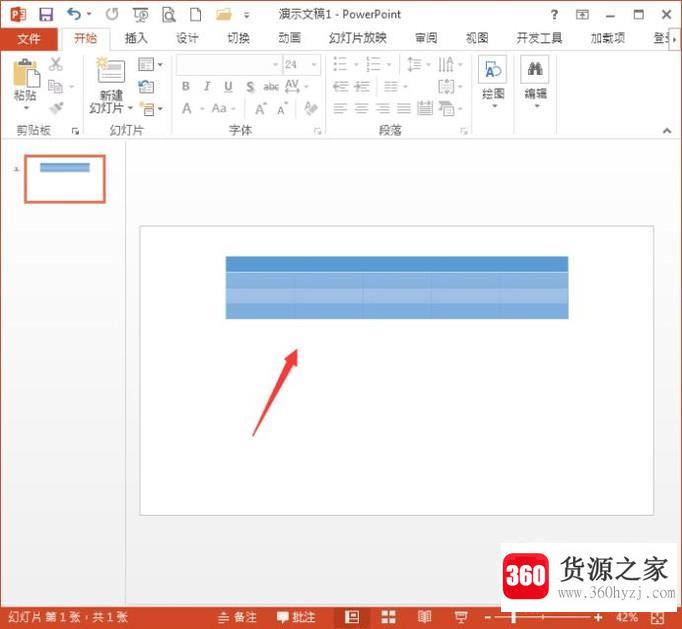Select the slide 1 thumbnail

tap(65, 179)
